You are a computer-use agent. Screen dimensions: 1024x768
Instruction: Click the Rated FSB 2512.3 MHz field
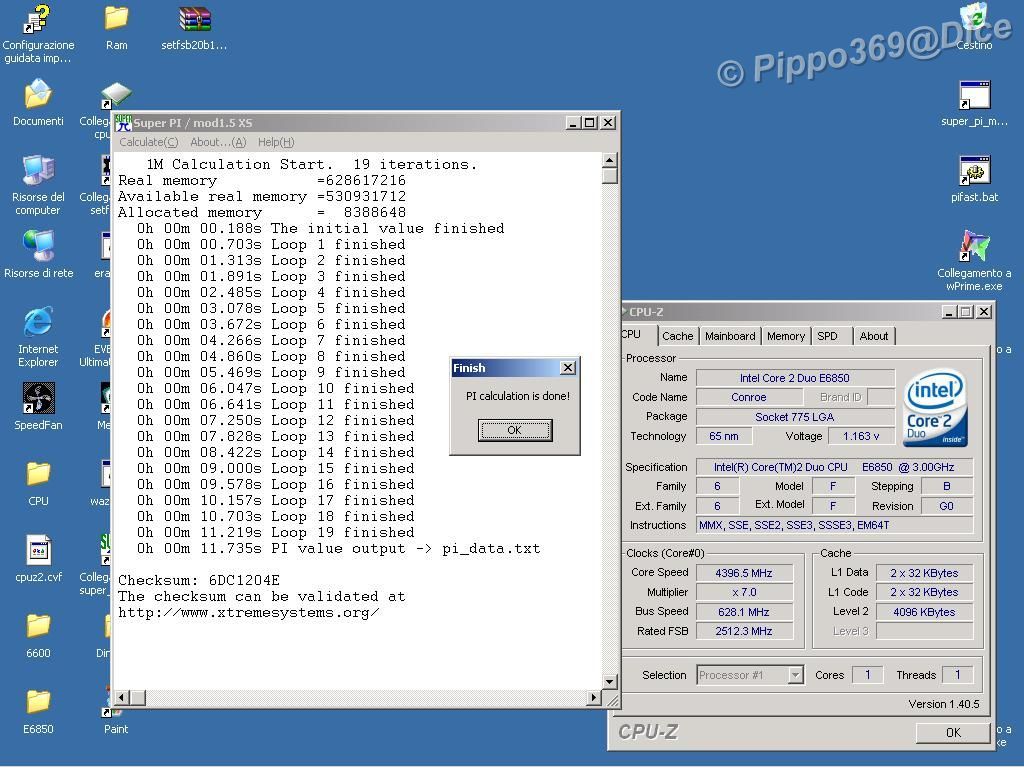(744, 631)
